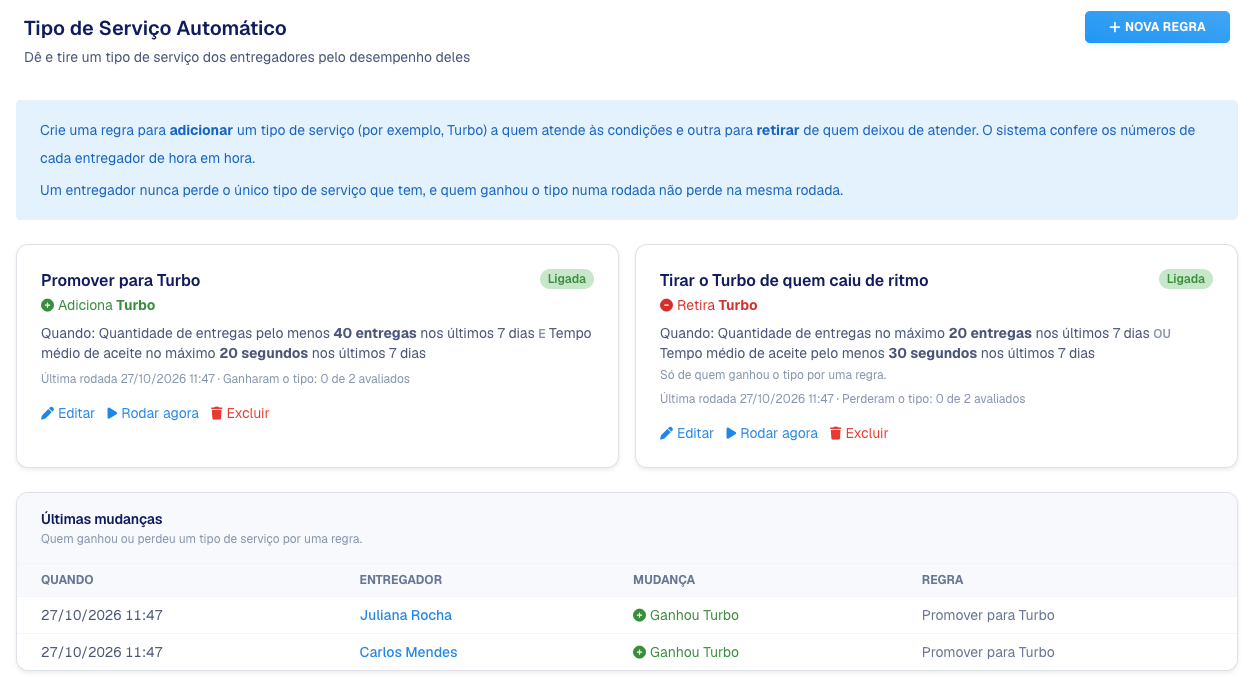Open Juliana Rocha's courier profile link
This screenshot has width=1256, height=677.
(x=406, y=615)
